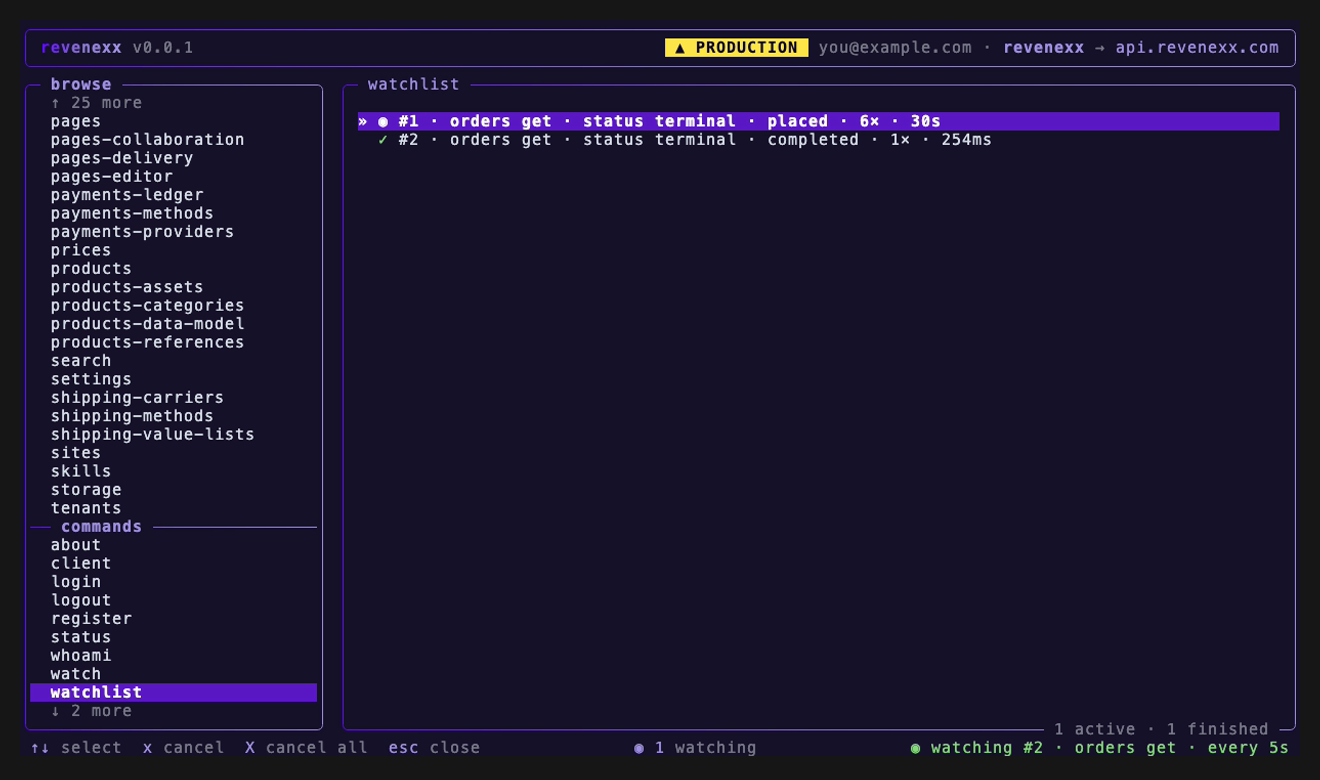This screenshot has height=780, width=1320.
Task: Select the highlighted watchlist command
Action: [x=174, y=692]
